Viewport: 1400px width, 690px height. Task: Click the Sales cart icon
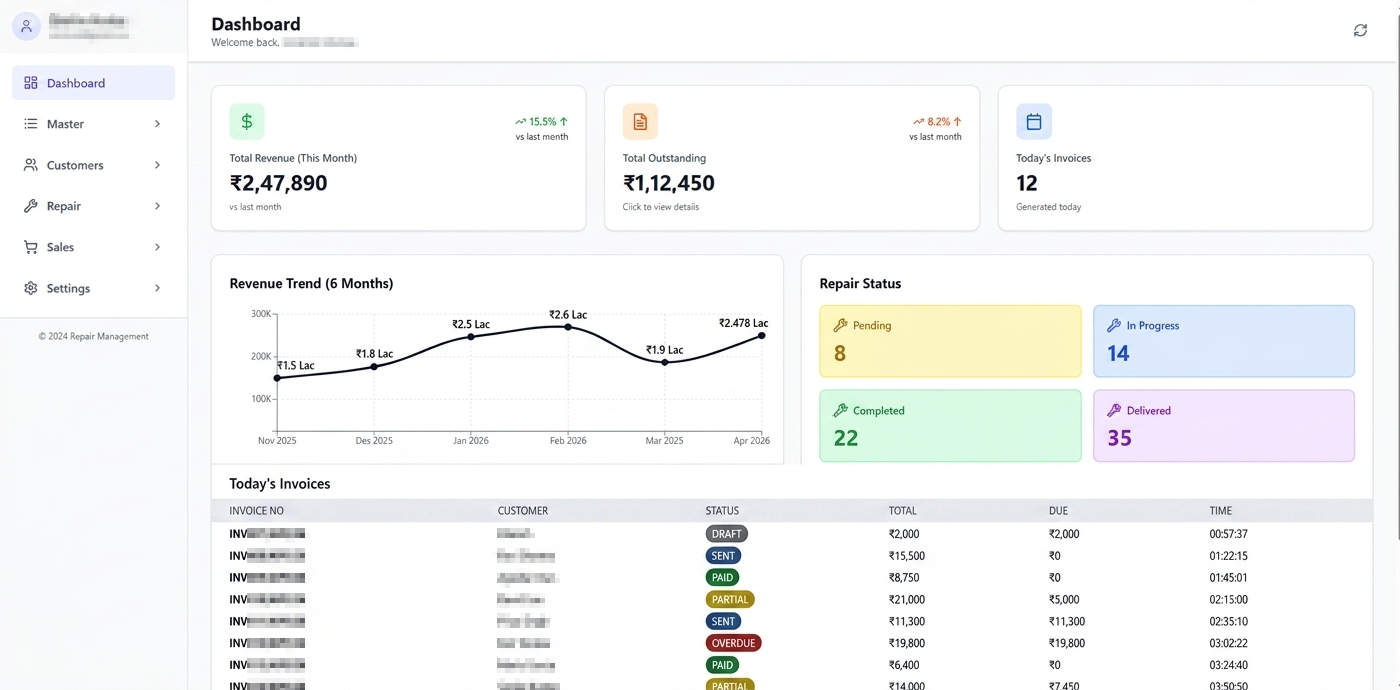[x=31, y=247]
